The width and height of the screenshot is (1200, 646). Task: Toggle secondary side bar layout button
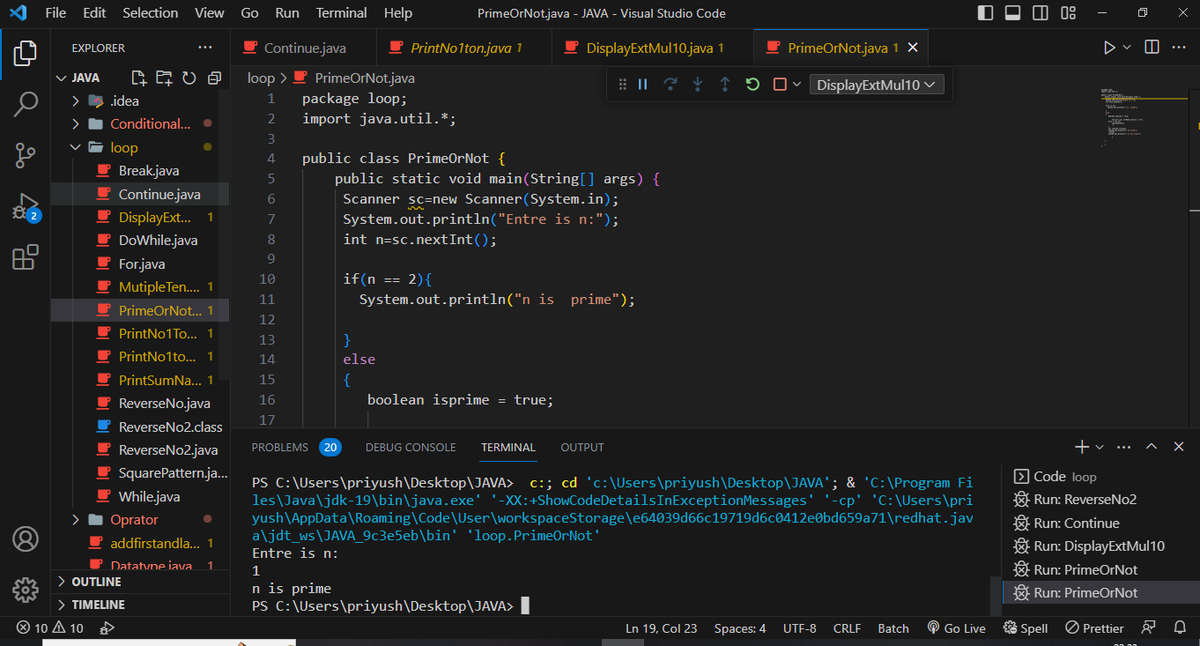click(x=1040, y=13)
